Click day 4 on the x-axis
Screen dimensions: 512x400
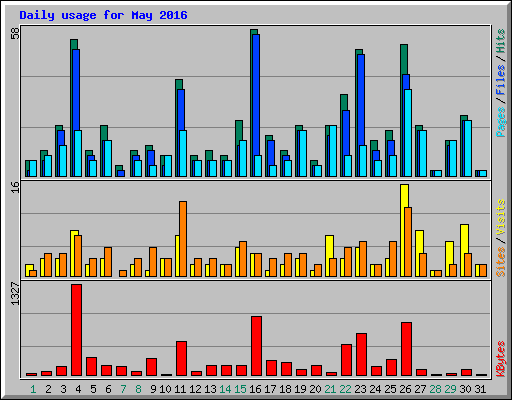click(78, 389)
